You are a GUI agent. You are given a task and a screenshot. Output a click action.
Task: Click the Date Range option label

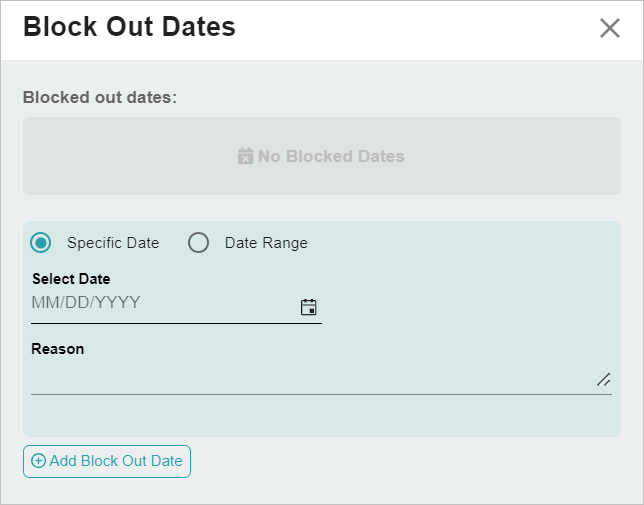pyautogui.click(x=266, y=243)
